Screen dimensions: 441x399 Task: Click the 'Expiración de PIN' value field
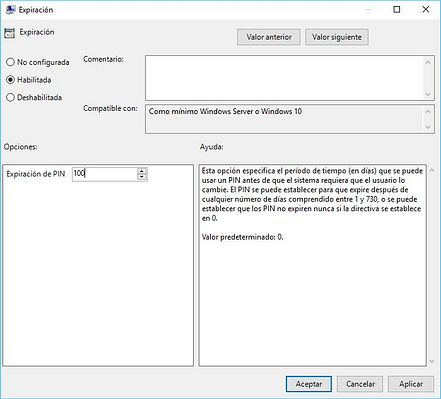point(105,174)
